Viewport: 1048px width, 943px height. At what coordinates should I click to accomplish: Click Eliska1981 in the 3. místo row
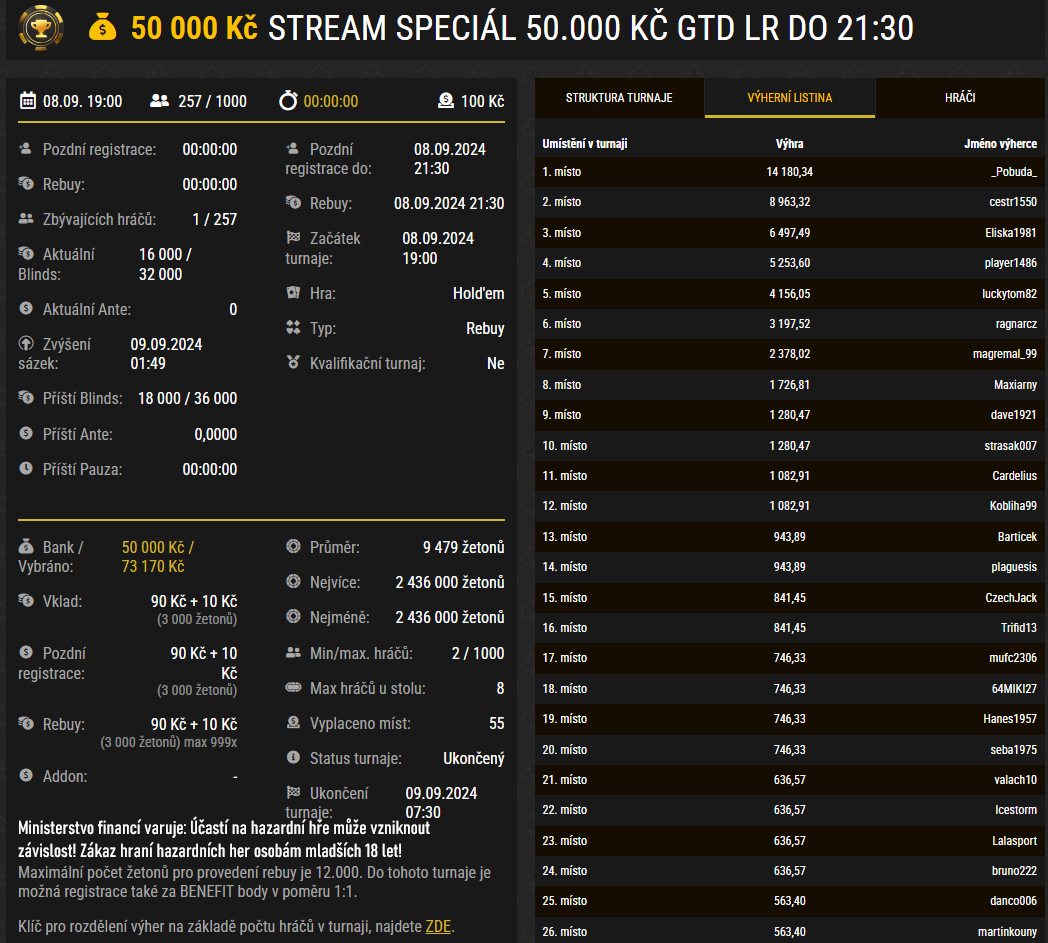click(x=1011, y=233)
